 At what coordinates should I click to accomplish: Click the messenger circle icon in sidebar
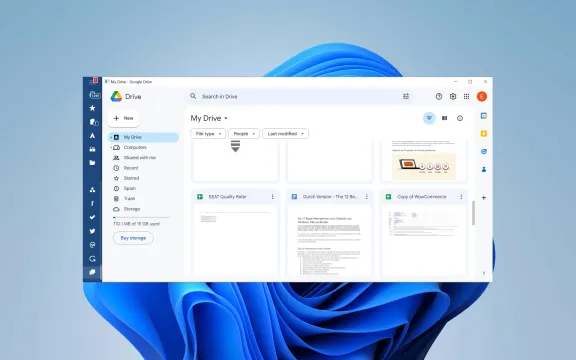93,245
